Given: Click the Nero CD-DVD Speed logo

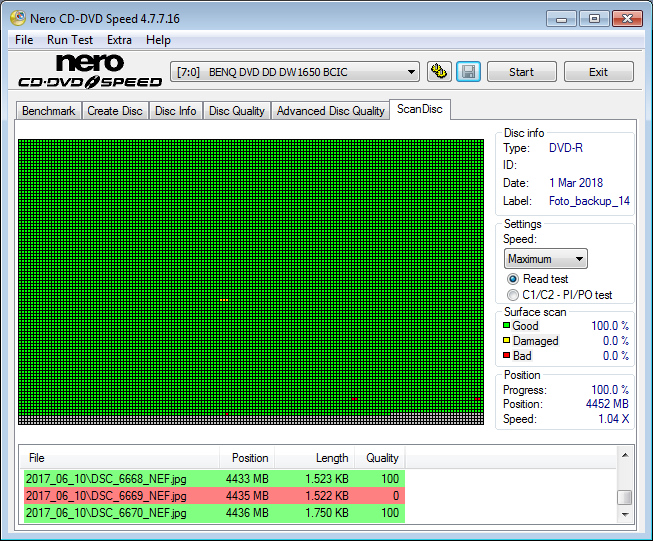Looking at the screenshot, I should click(x=90, y=71).
